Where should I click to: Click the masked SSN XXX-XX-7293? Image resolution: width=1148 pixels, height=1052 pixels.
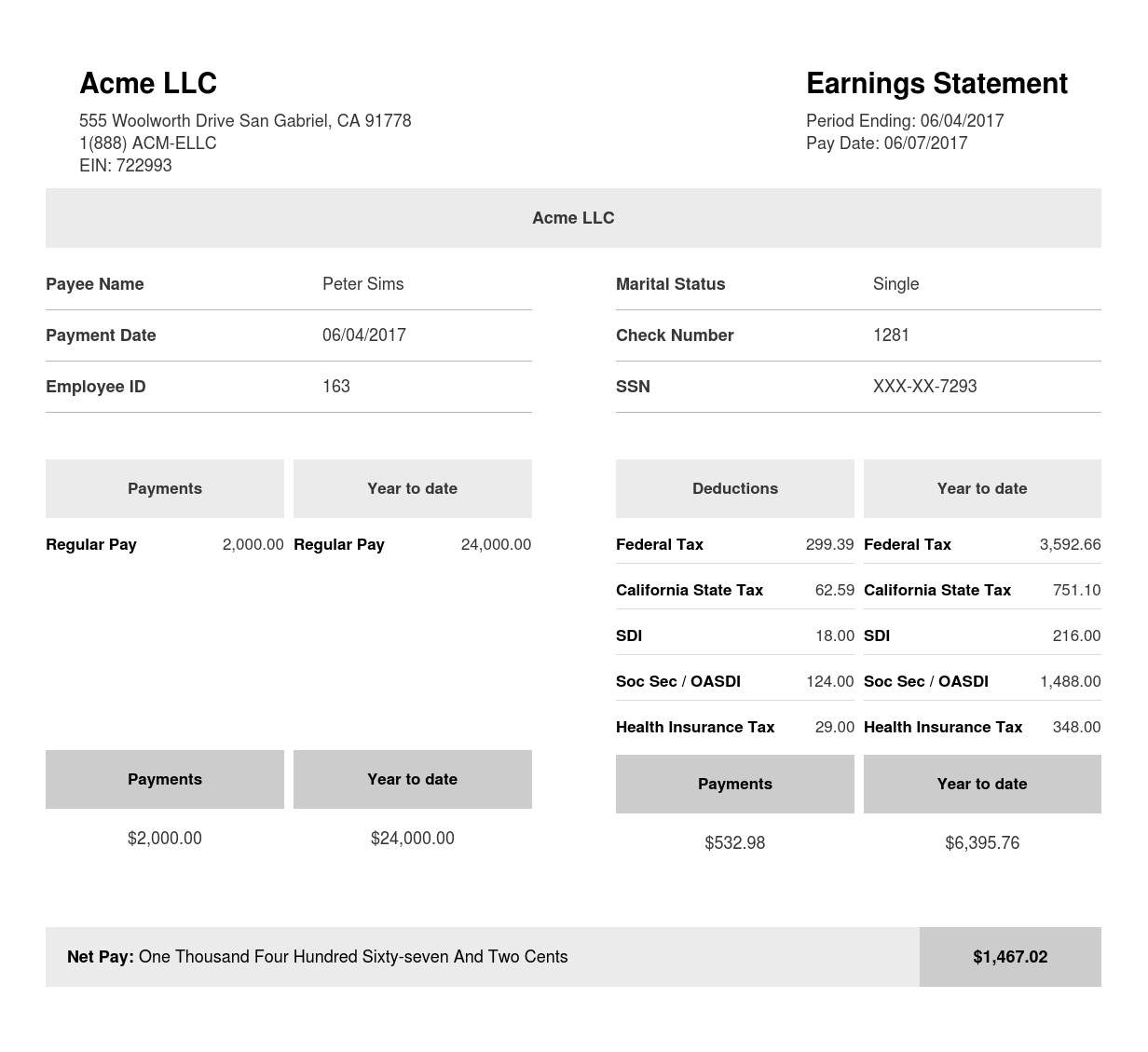924,386
